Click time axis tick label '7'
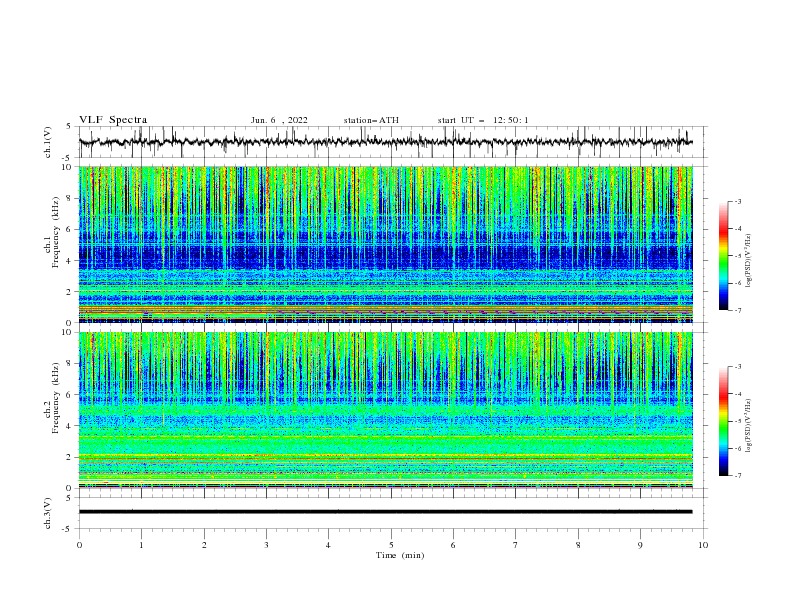Image resolution: width=792 pixels, height=612 pixels. pos(516,545)
